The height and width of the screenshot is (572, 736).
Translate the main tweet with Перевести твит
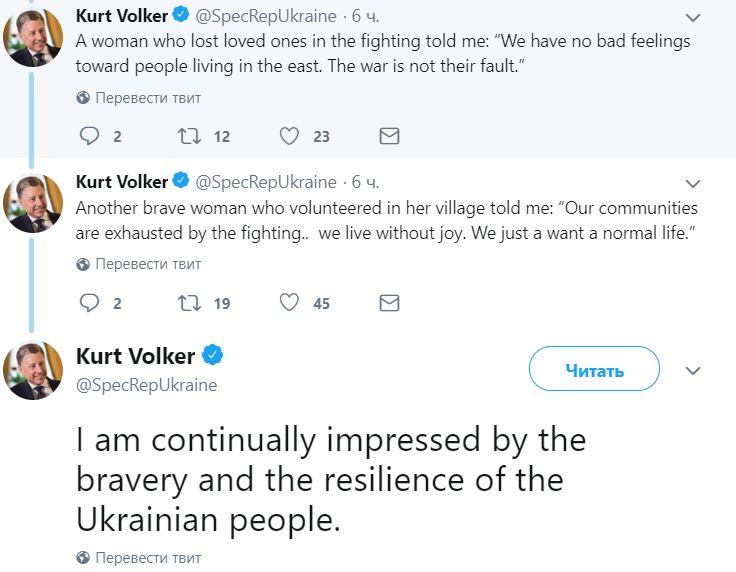(139, 557)
